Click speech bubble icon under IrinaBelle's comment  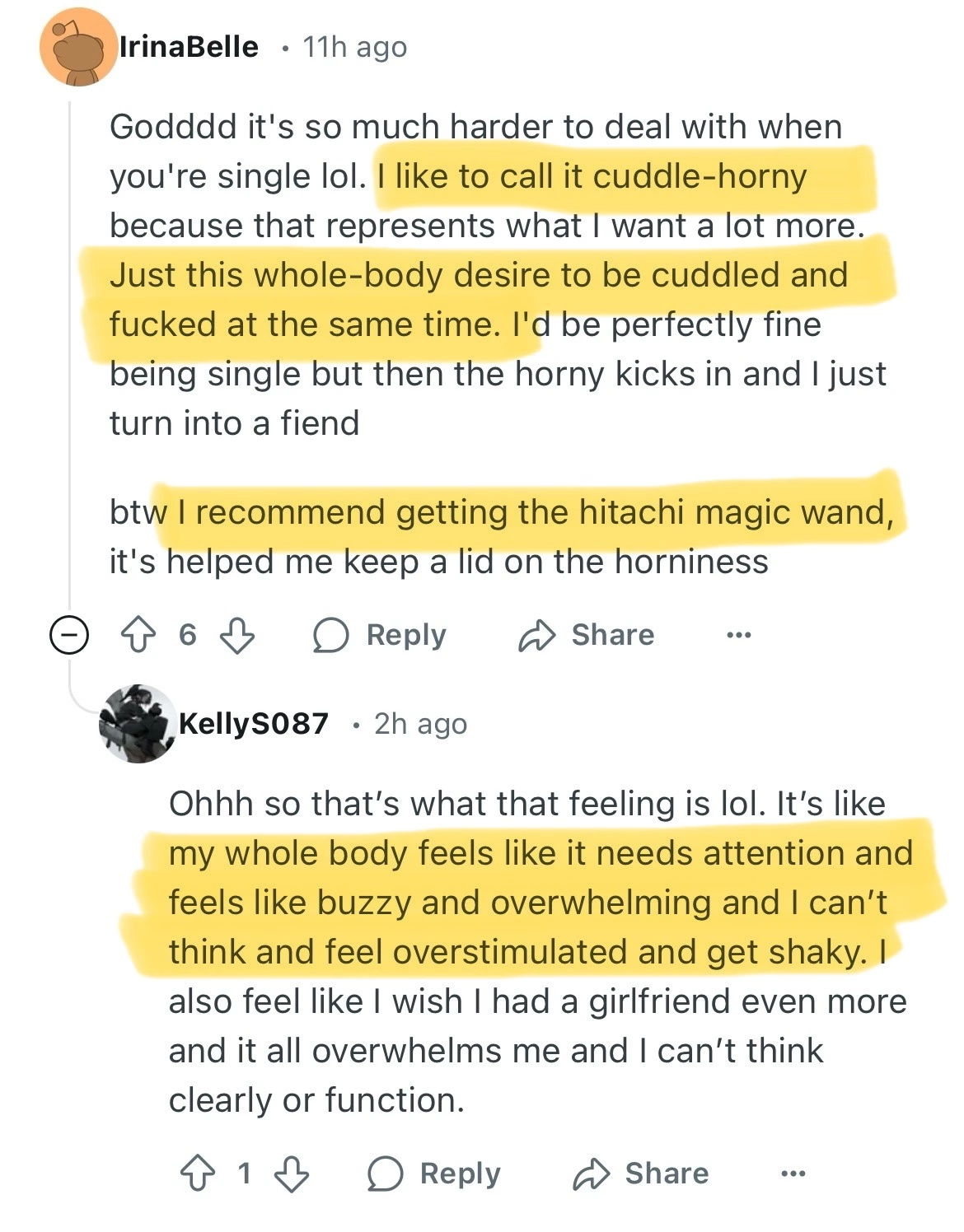(331, 636)
